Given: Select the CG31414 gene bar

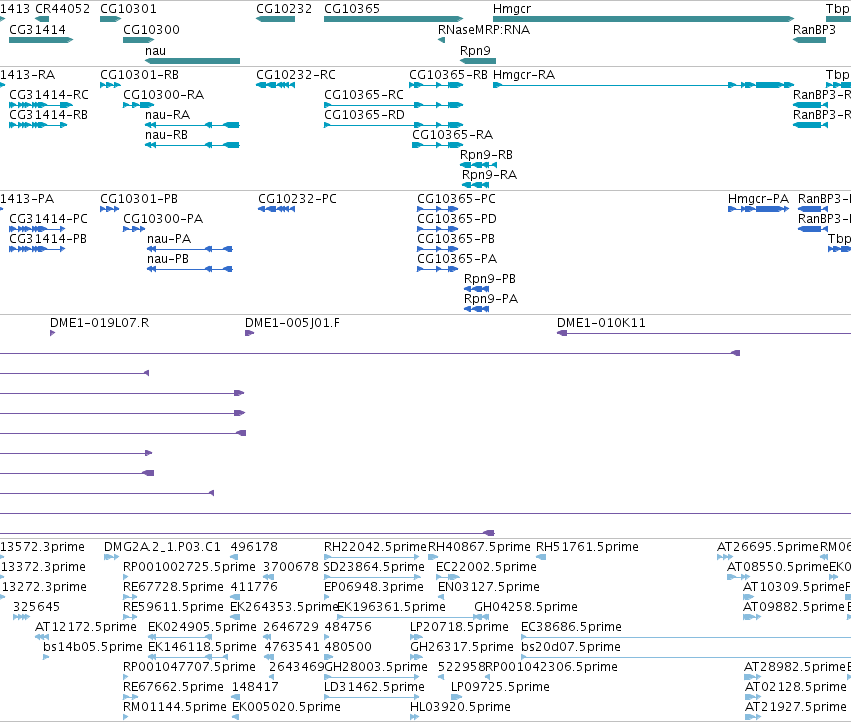Looking at the screenshot, I should [x=41, y=40].
